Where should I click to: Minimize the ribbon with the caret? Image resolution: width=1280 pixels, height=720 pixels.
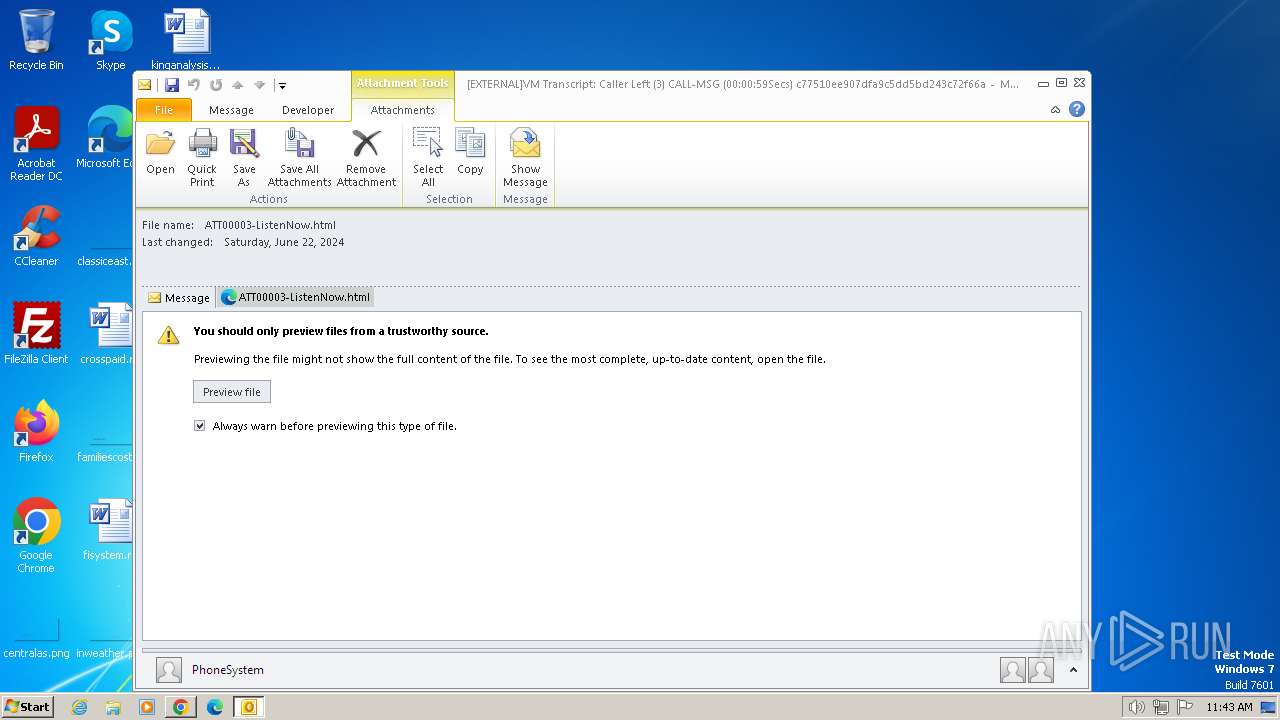click(x=1055, y=110)
